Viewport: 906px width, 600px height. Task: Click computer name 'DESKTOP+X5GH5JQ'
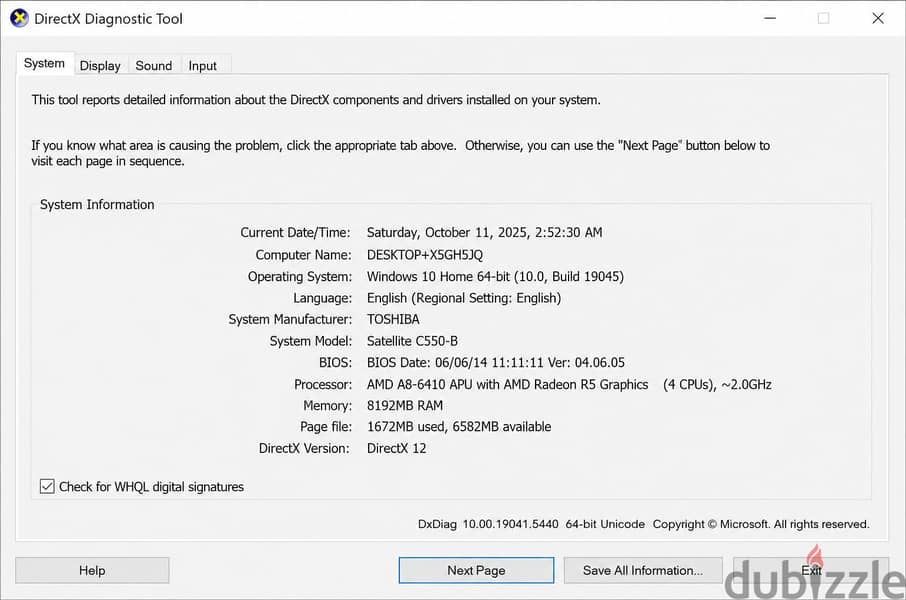tap(425, 255)
